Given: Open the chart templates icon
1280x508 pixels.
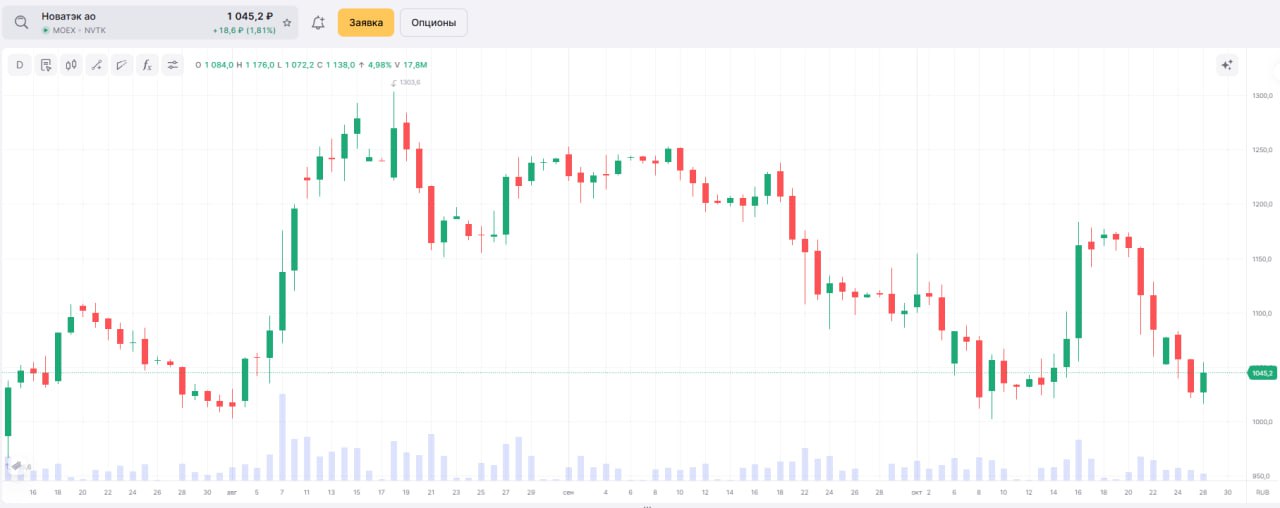Looking at the screenshot, I should [45, 65].
